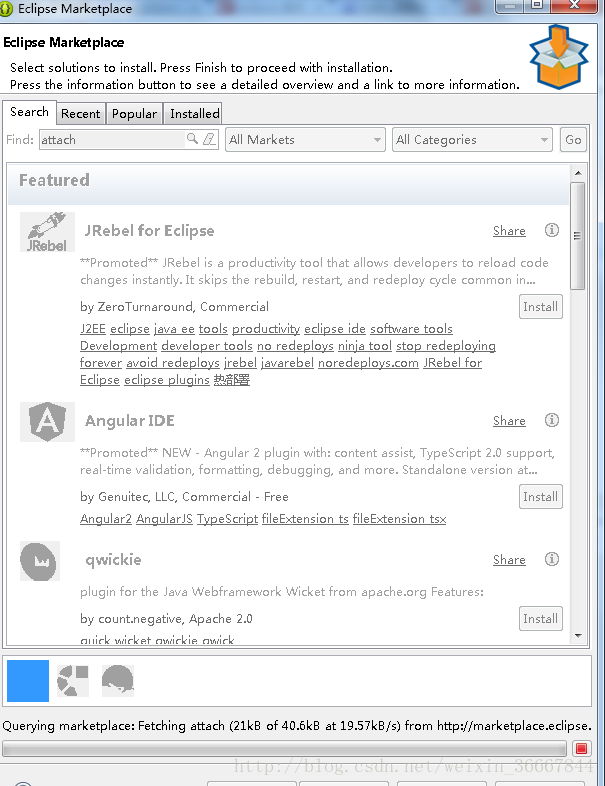Share JRebel for Eclipse
This screenshot has height=786, width=605.
pyautogui.click(x=509, y=231)
